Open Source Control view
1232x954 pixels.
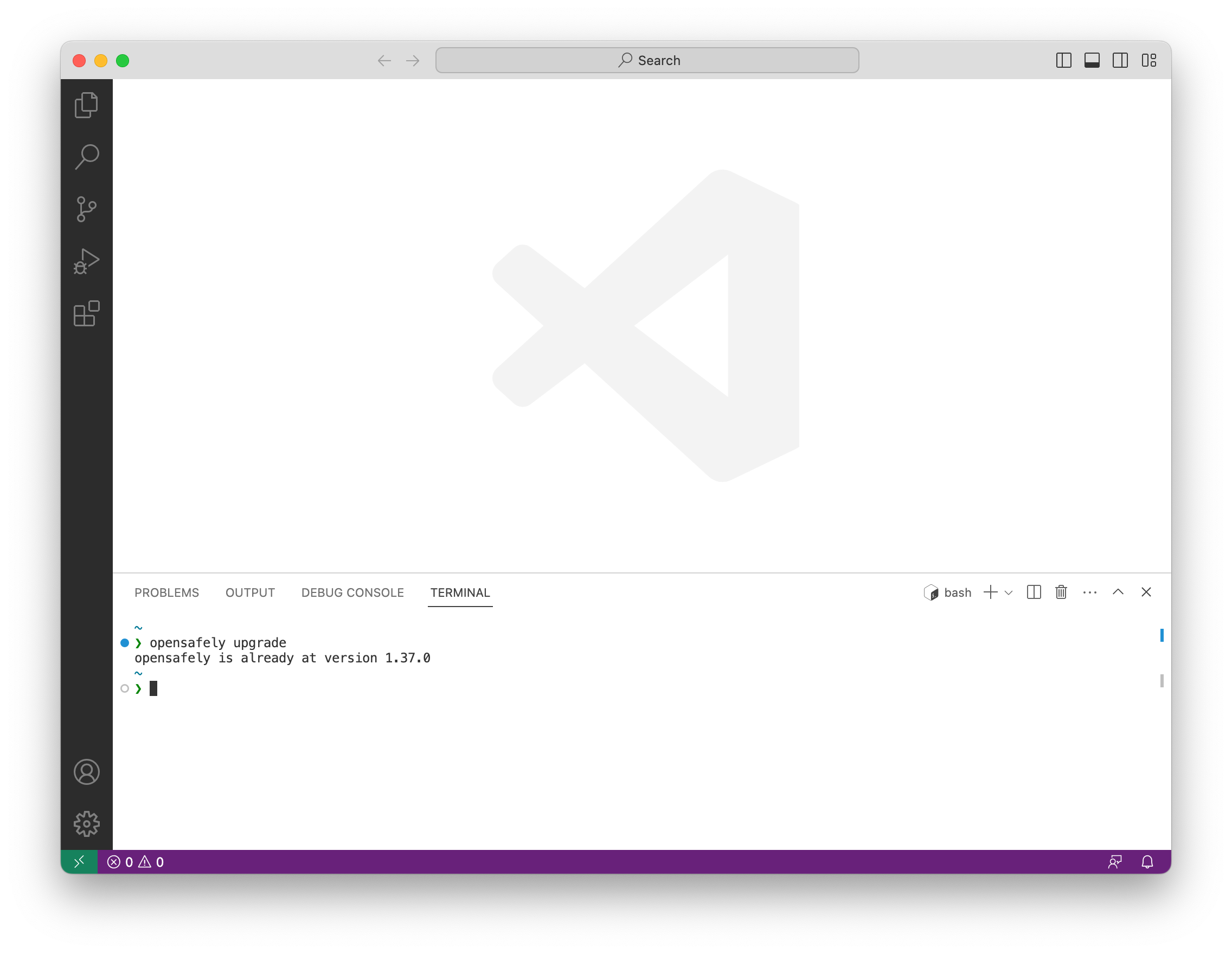click(x=86, y=209)
